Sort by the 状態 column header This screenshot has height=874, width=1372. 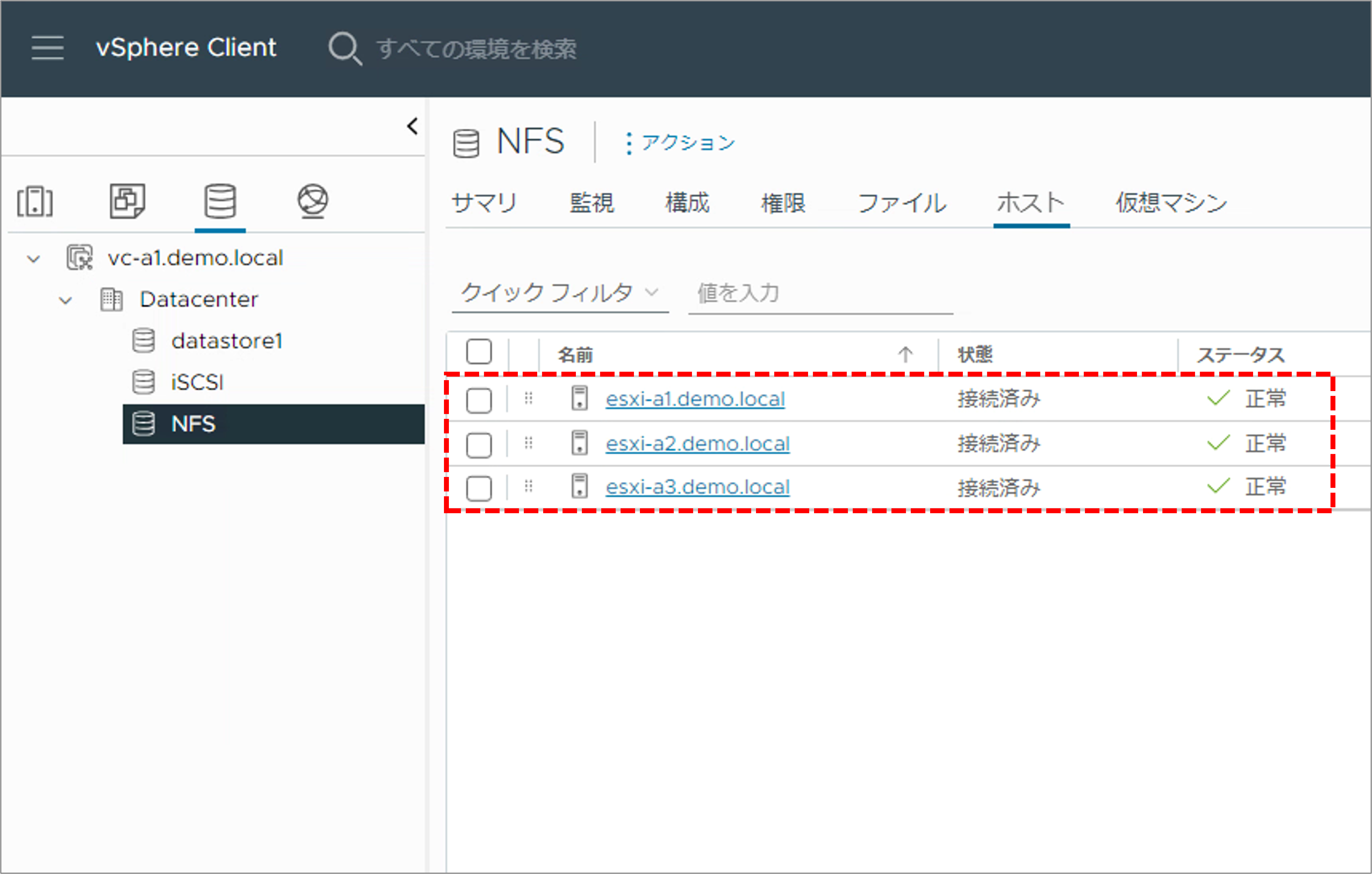click(x=975, y=354)
